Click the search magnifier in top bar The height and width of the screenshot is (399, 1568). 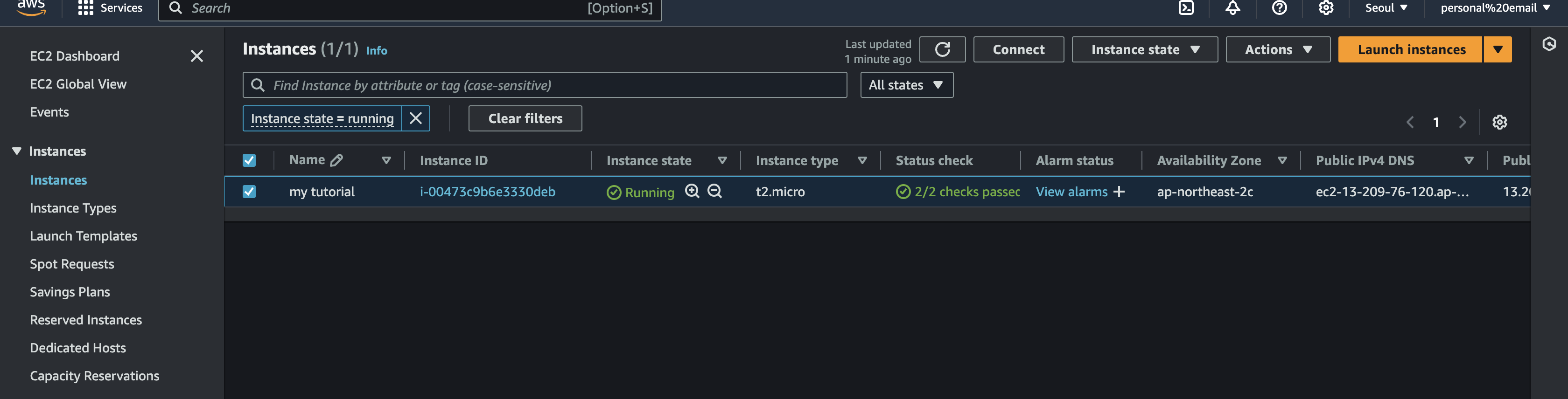[175, 8]
